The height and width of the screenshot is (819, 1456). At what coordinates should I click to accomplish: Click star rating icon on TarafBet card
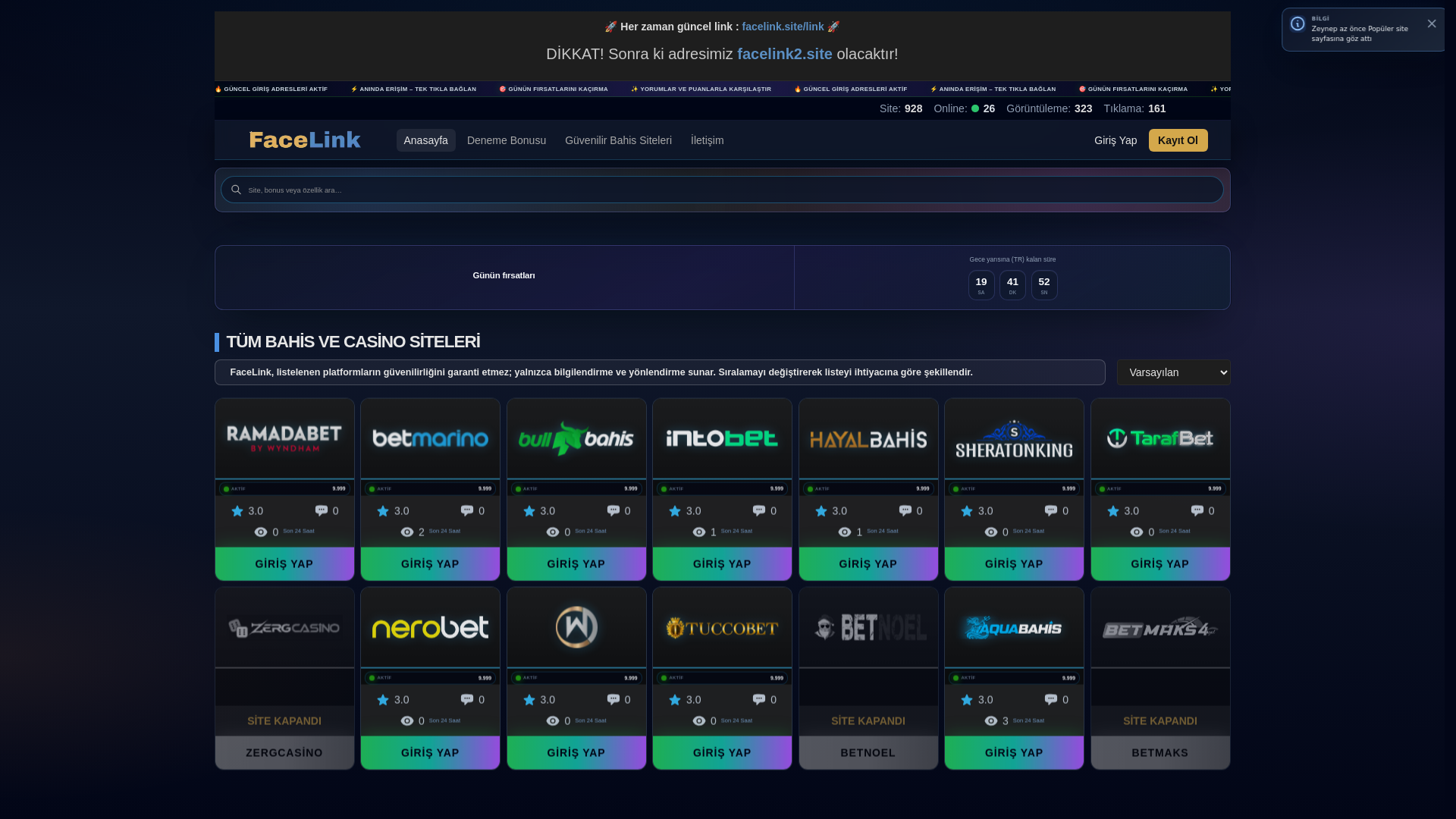1113,511
